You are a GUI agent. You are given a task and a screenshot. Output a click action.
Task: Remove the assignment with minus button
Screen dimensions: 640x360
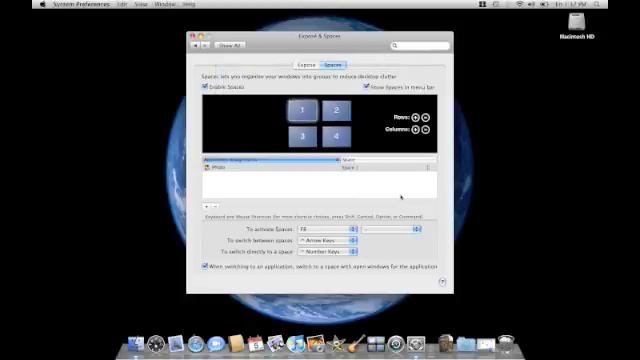pos(215,206)
